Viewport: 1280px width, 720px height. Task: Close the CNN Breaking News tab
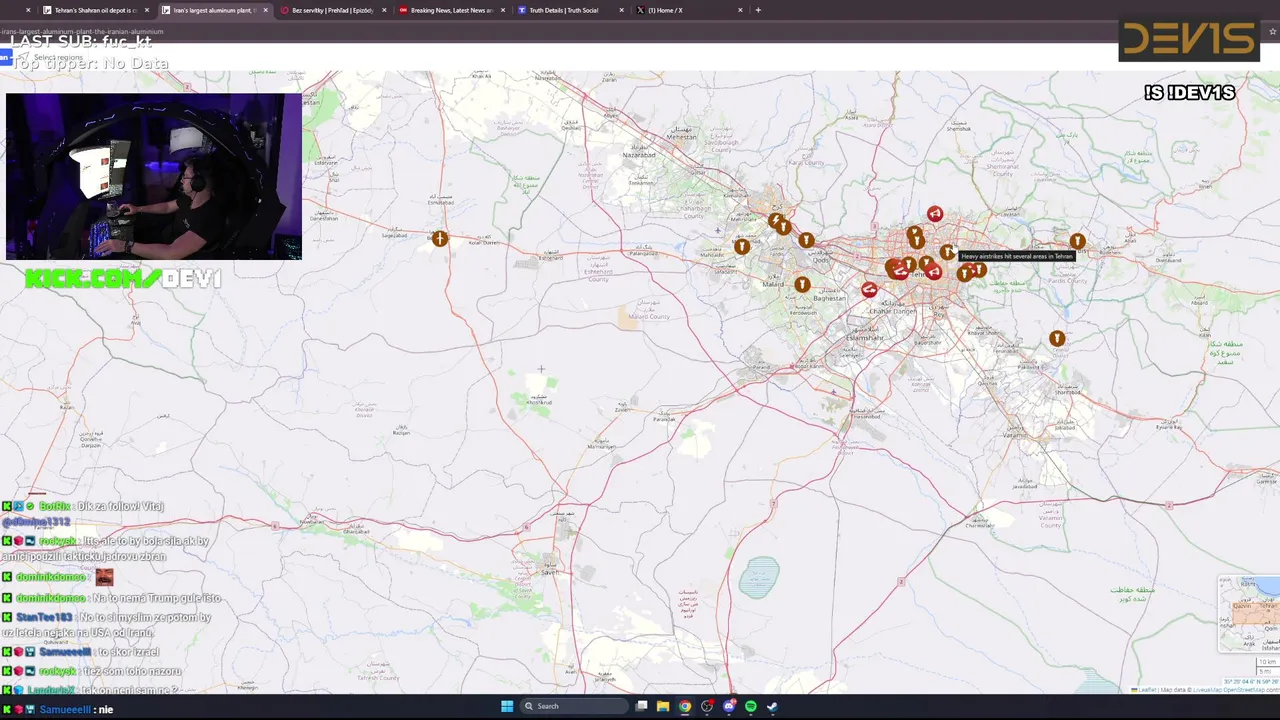(x=503, y=10)
